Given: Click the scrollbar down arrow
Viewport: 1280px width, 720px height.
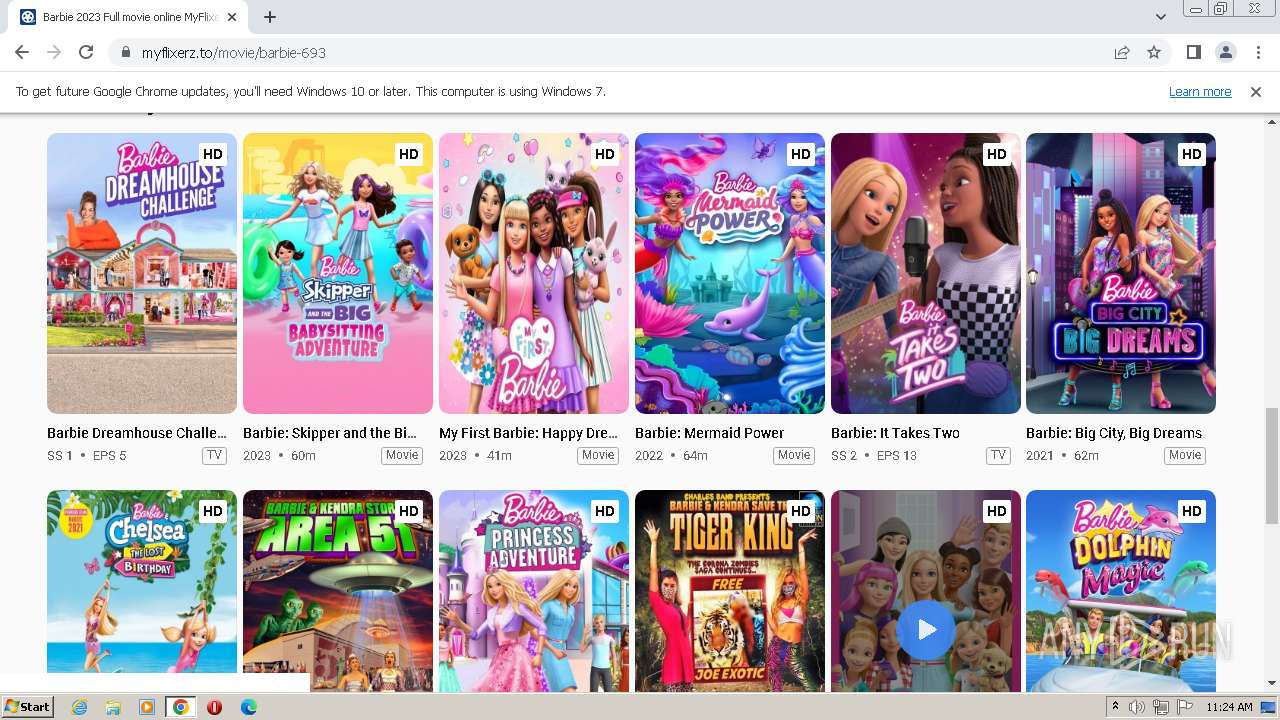Looking at the screenshot, I should (1272, 684).
